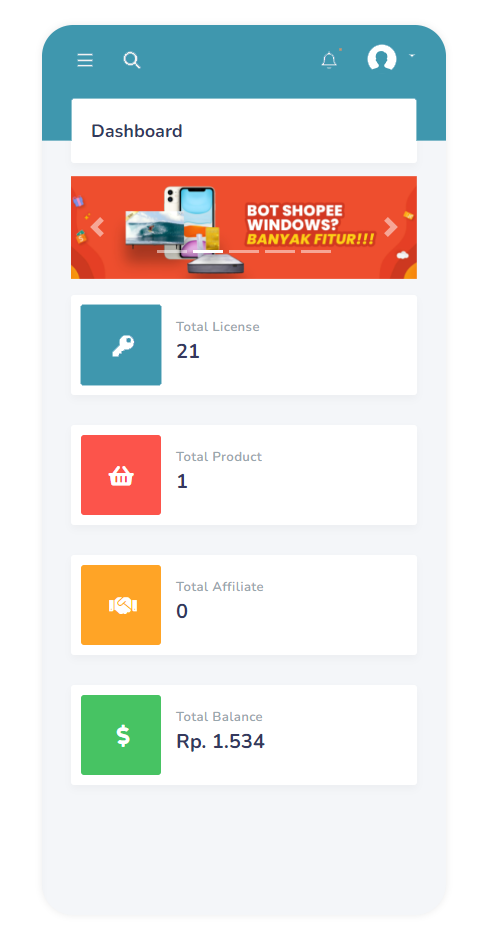This screenshot has height=942, width=492.
Task: Select the last carousel indicator
Action: [316, 251]
